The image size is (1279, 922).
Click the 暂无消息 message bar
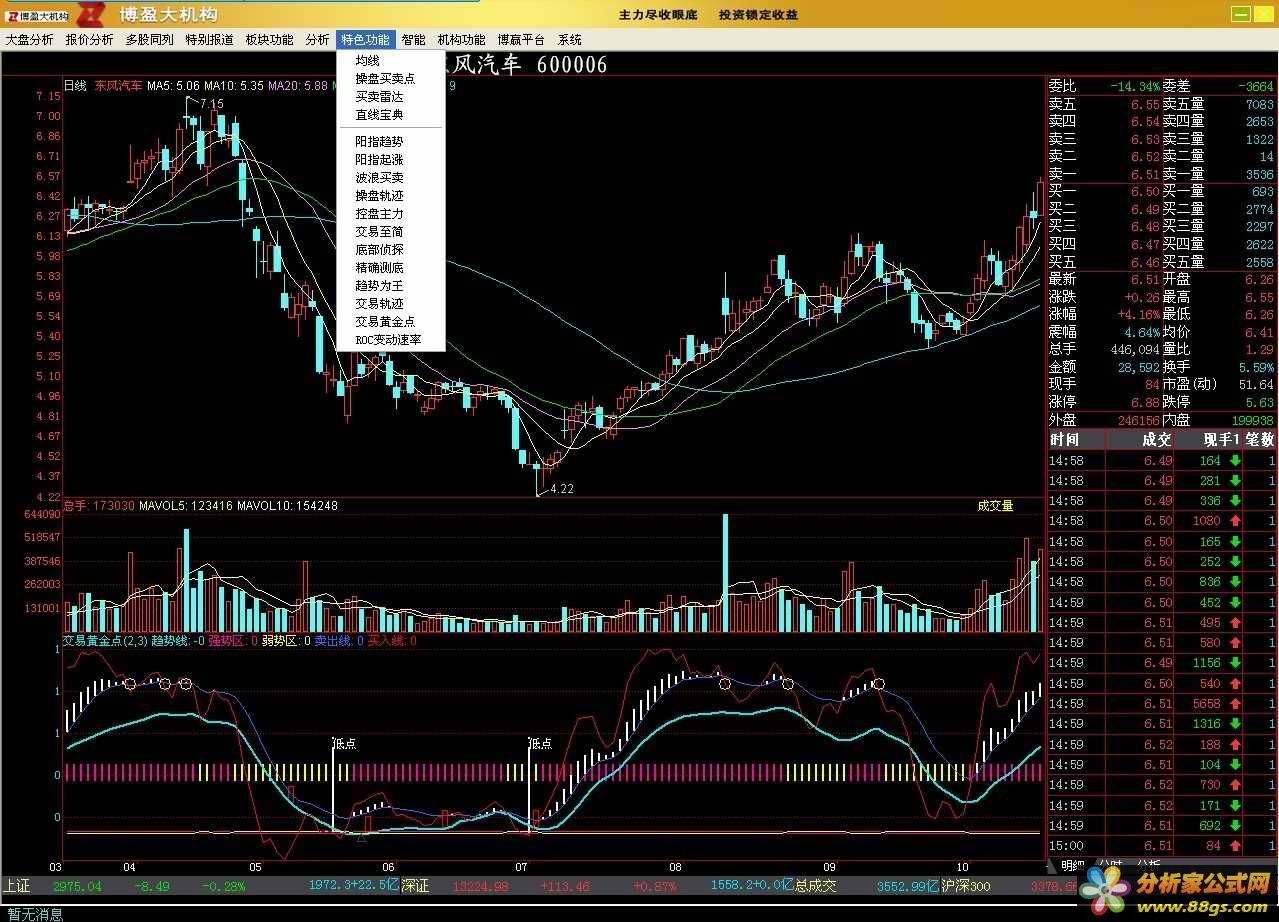pos(35,914)
